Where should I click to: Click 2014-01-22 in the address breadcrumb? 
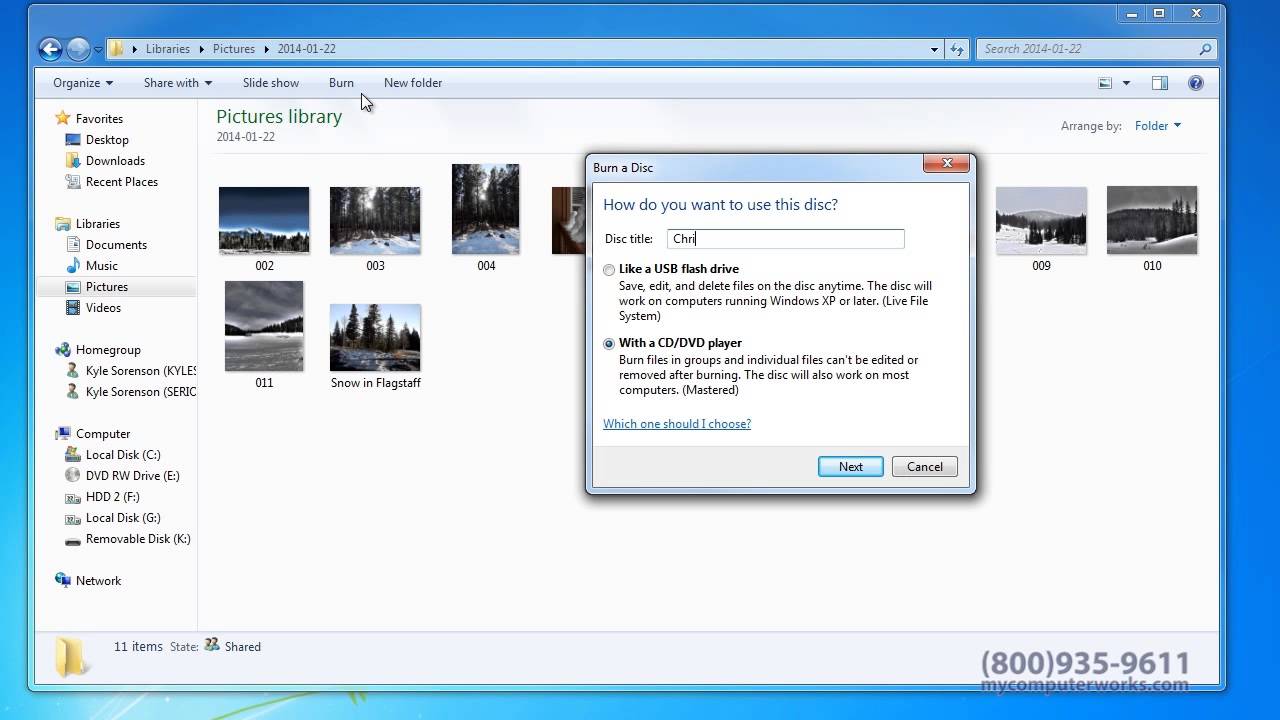click(307, 49)
